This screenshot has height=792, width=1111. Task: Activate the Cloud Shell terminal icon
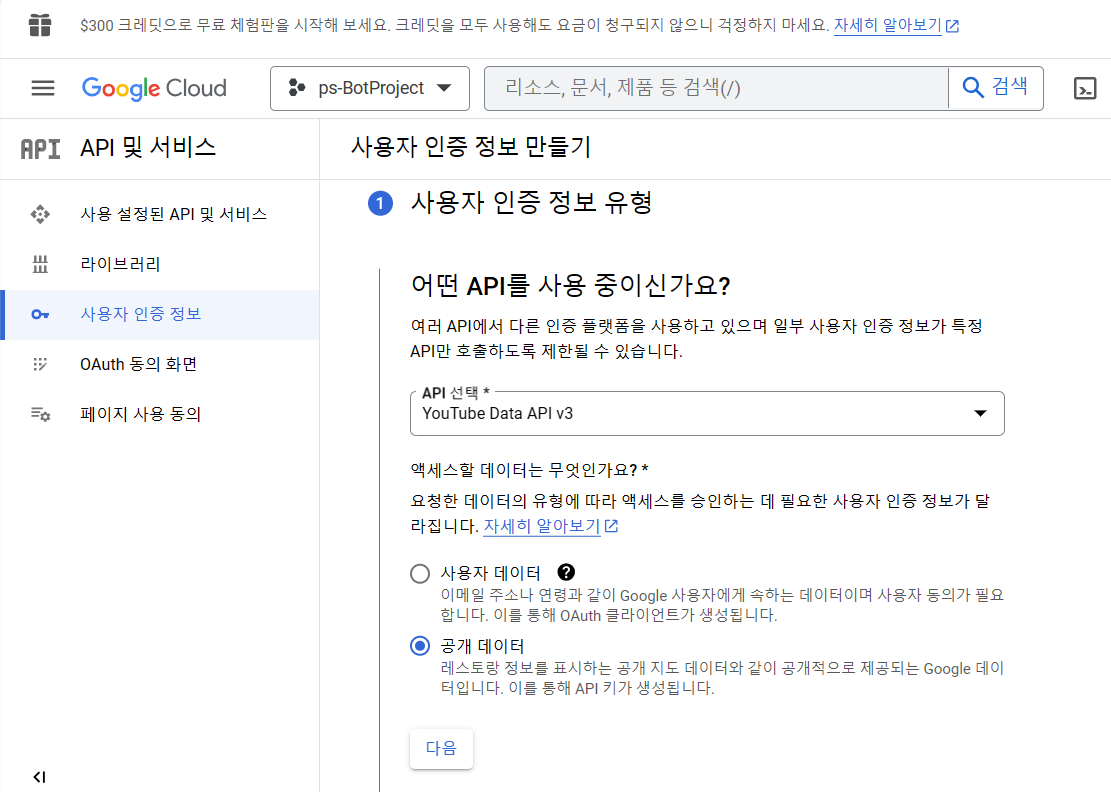[x=1085, y=89]
